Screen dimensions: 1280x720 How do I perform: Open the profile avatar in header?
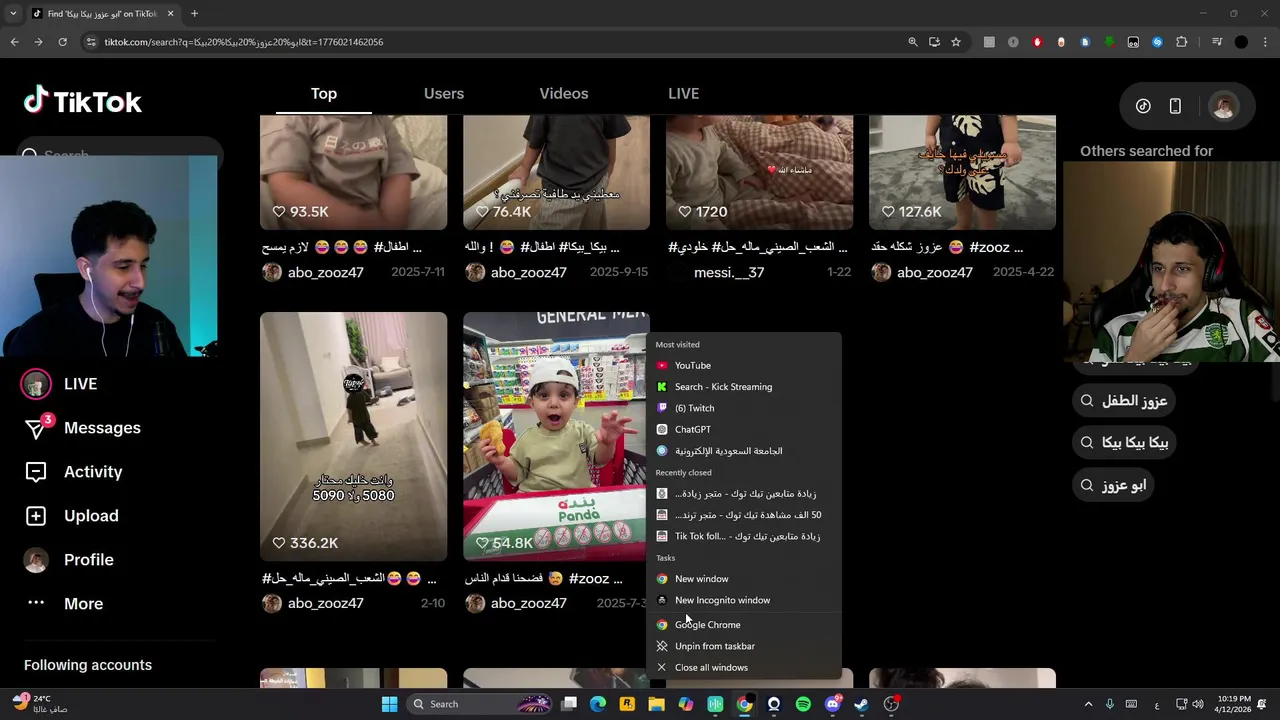point(1224,106)
